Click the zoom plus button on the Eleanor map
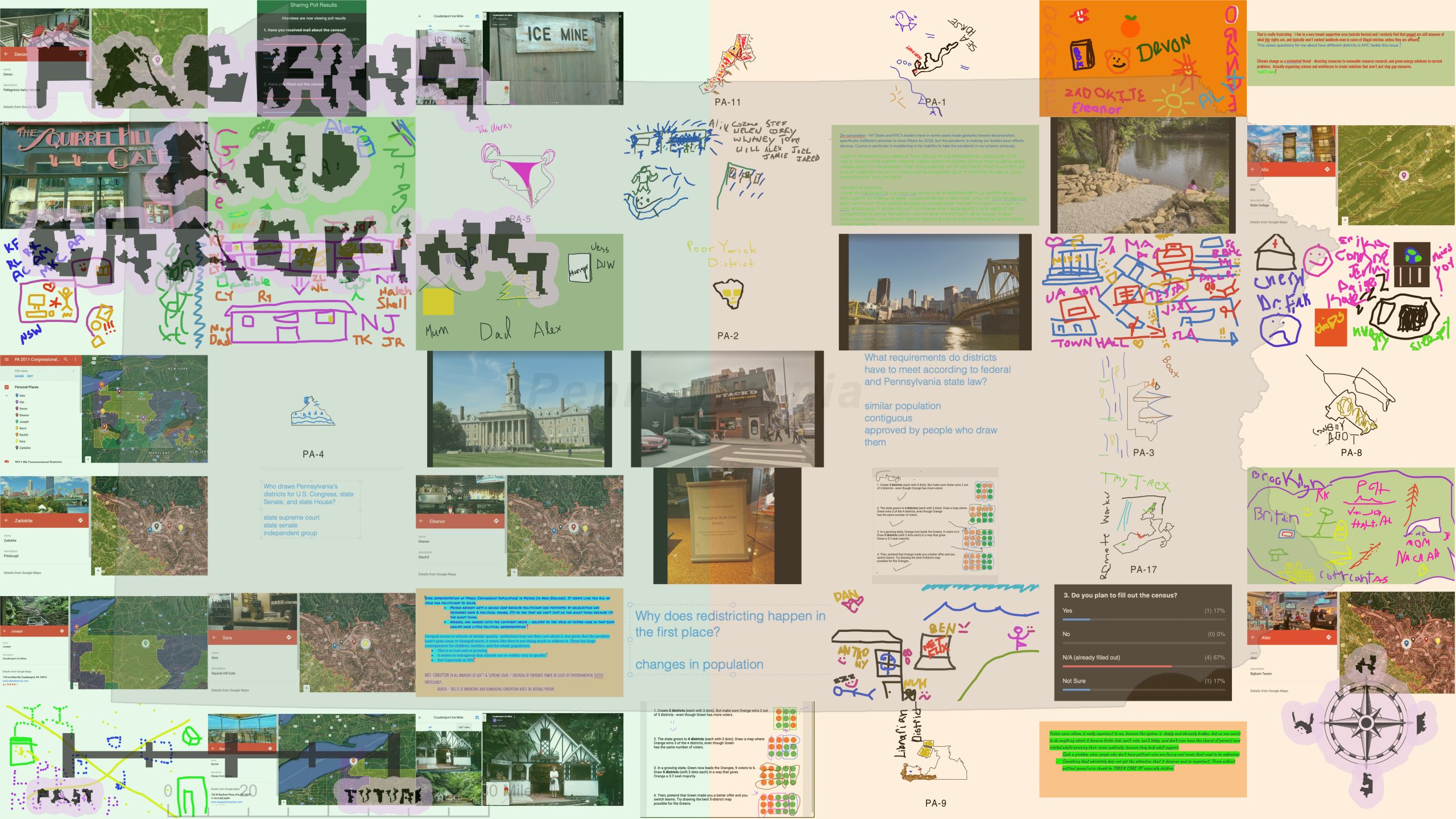The height and width of the screenshot is (819, 1456). pos(514,572)
